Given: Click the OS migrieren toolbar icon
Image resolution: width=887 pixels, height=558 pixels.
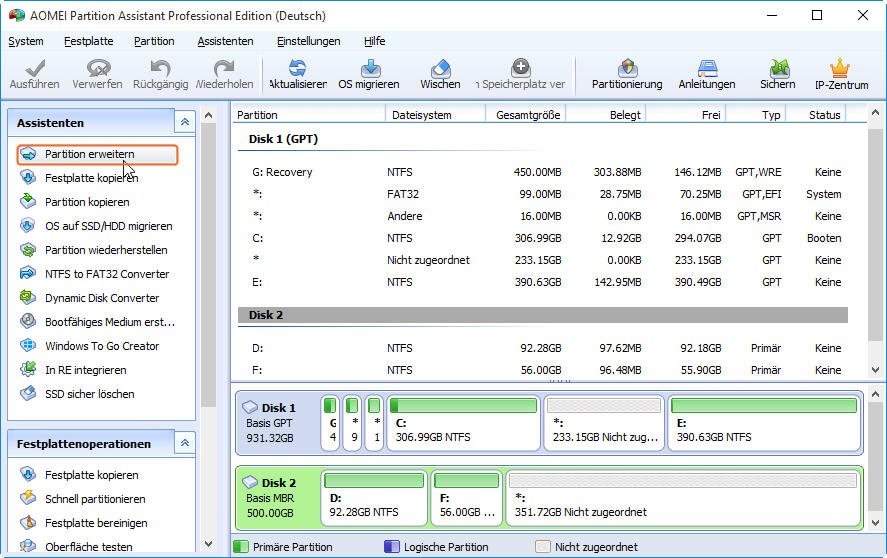Looking at the screenshot, I should [368, 69].
